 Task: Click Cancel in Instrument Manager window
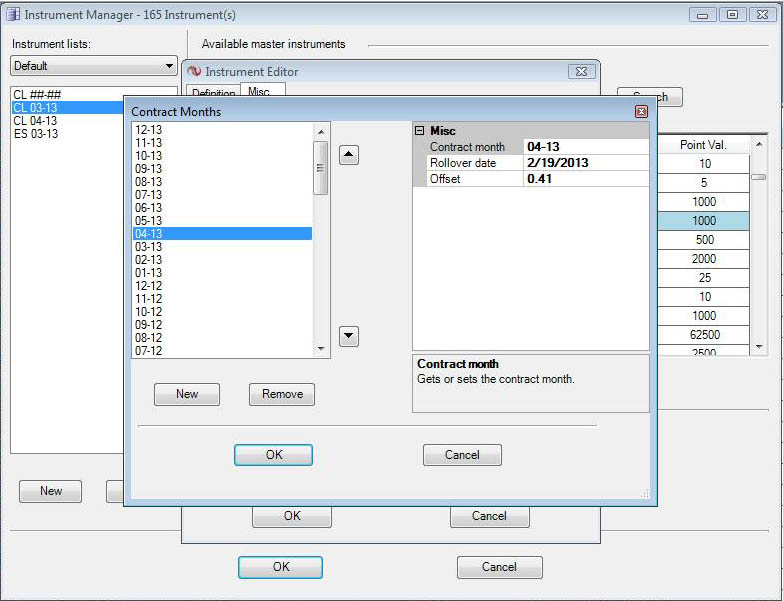click(499, 567)
